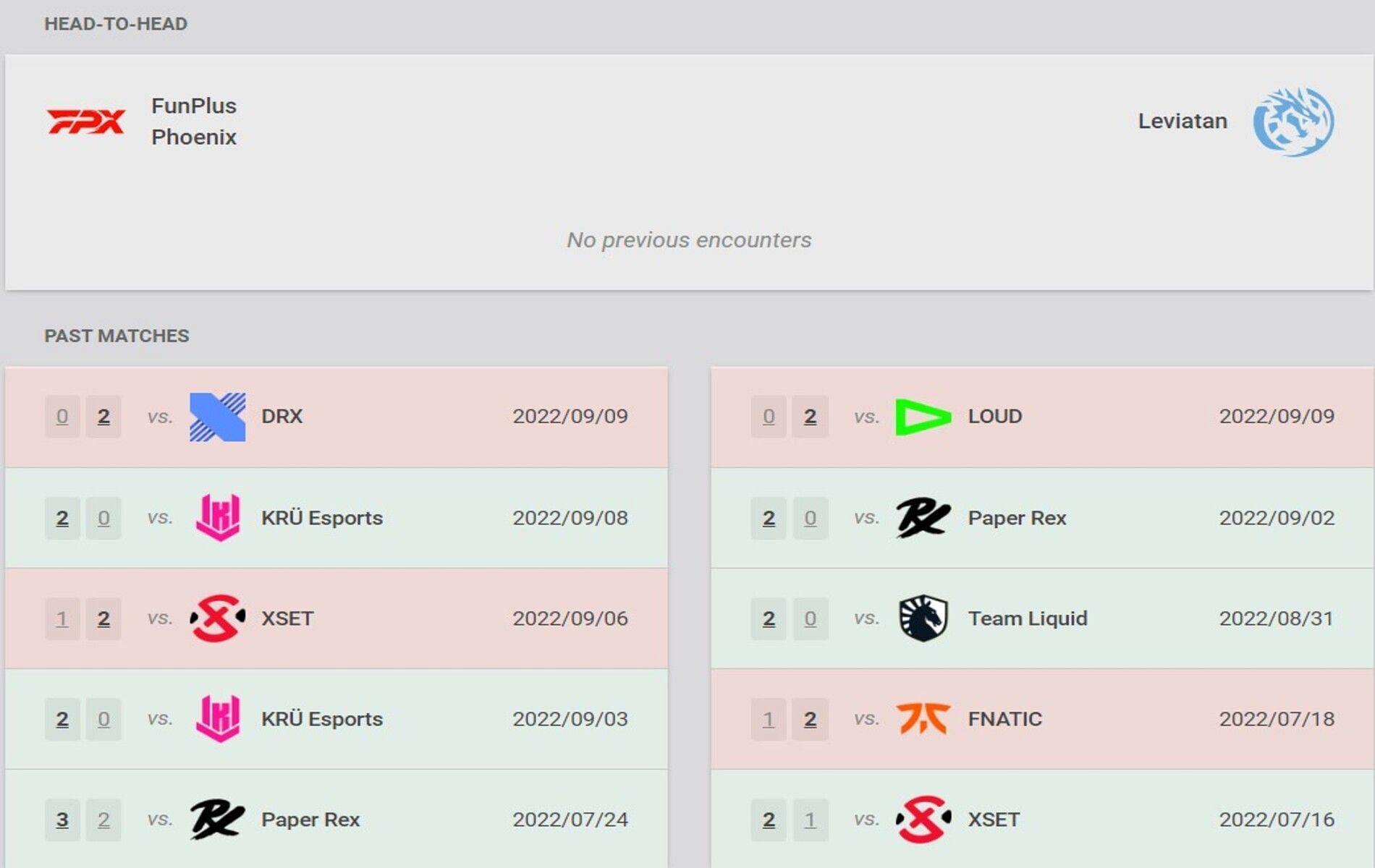Click score 1 in XSET 2022/09/06 match
Screen dimensions: 1375x868
click(62, 618)
